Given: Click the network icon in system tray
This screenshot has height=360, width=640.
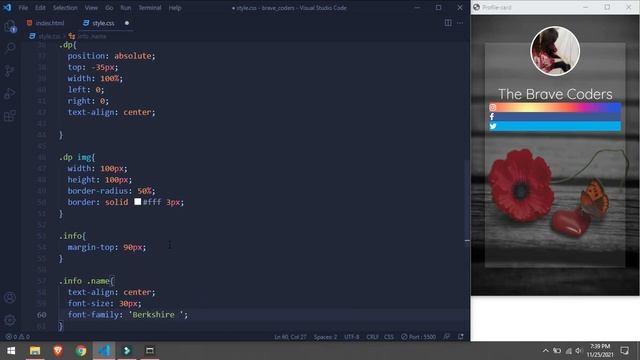Looking at the screenshot, I should (x=568, y=351).
